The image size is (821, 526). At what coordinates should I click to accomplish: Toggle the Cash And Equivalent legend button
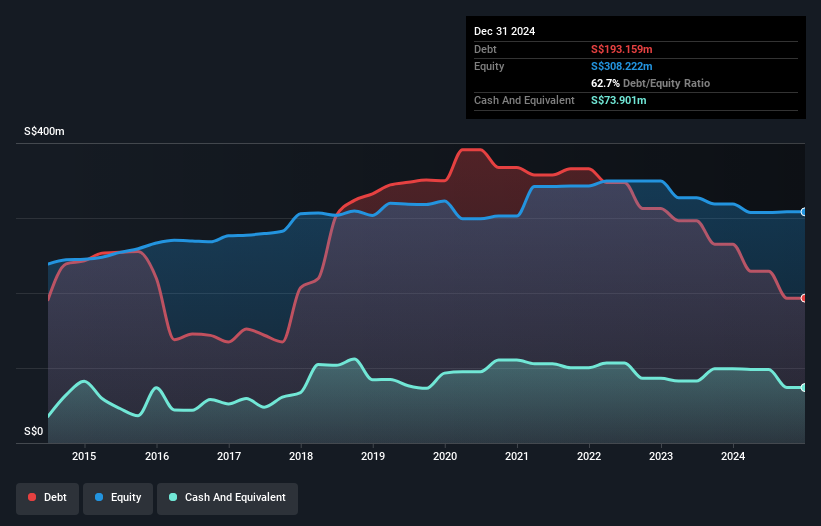click(227, 498)
